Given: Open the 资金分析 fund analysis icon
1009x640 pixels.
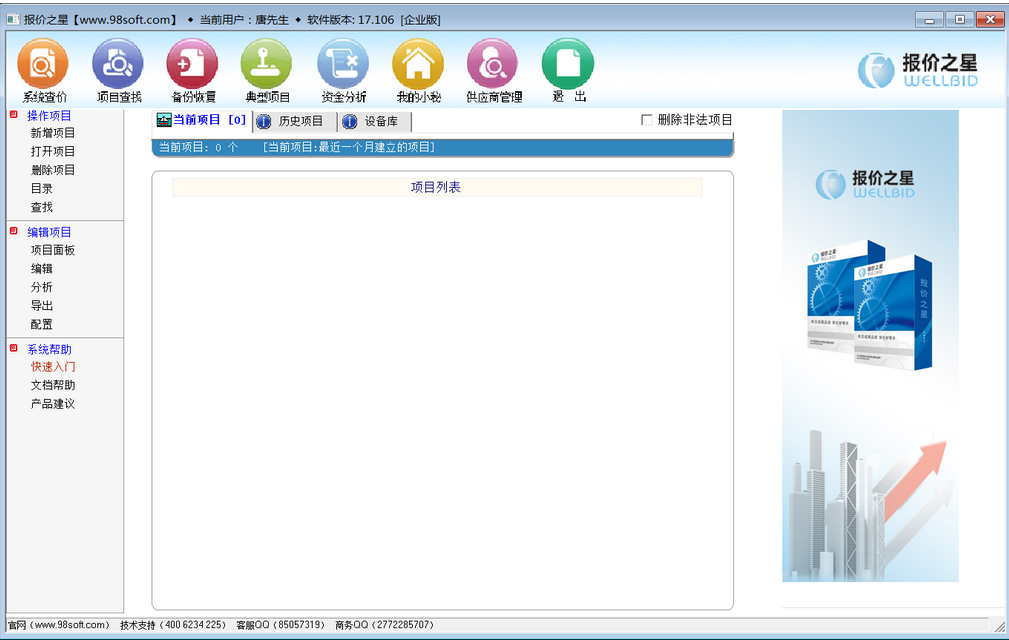Looking at the screenshot, I should (x=343, y=64).
